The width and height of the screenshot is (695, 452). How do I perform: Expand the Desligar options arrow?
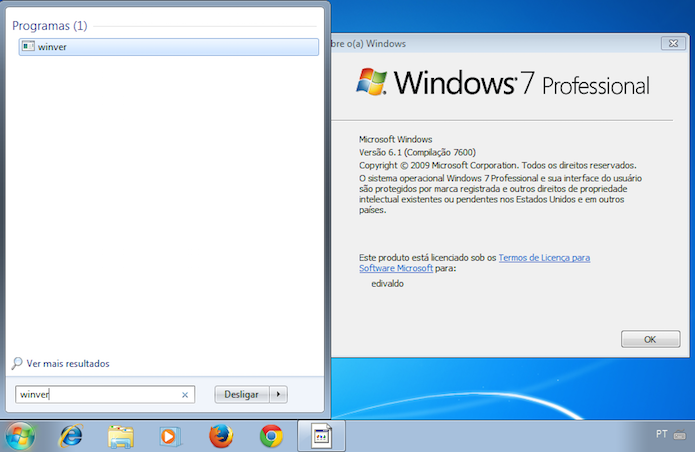278,394
